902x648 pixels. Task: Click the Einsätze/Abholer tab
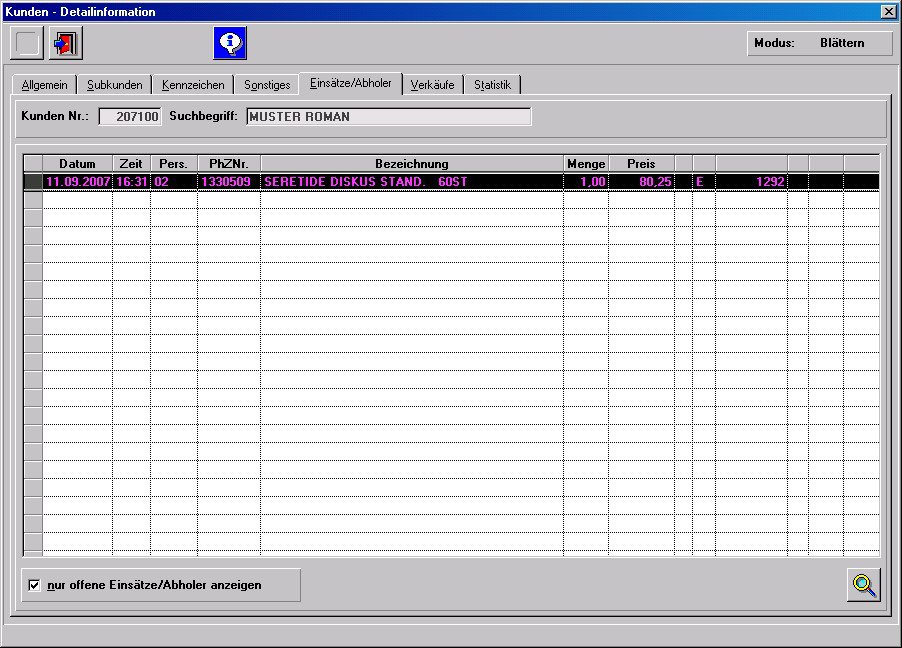350,83
